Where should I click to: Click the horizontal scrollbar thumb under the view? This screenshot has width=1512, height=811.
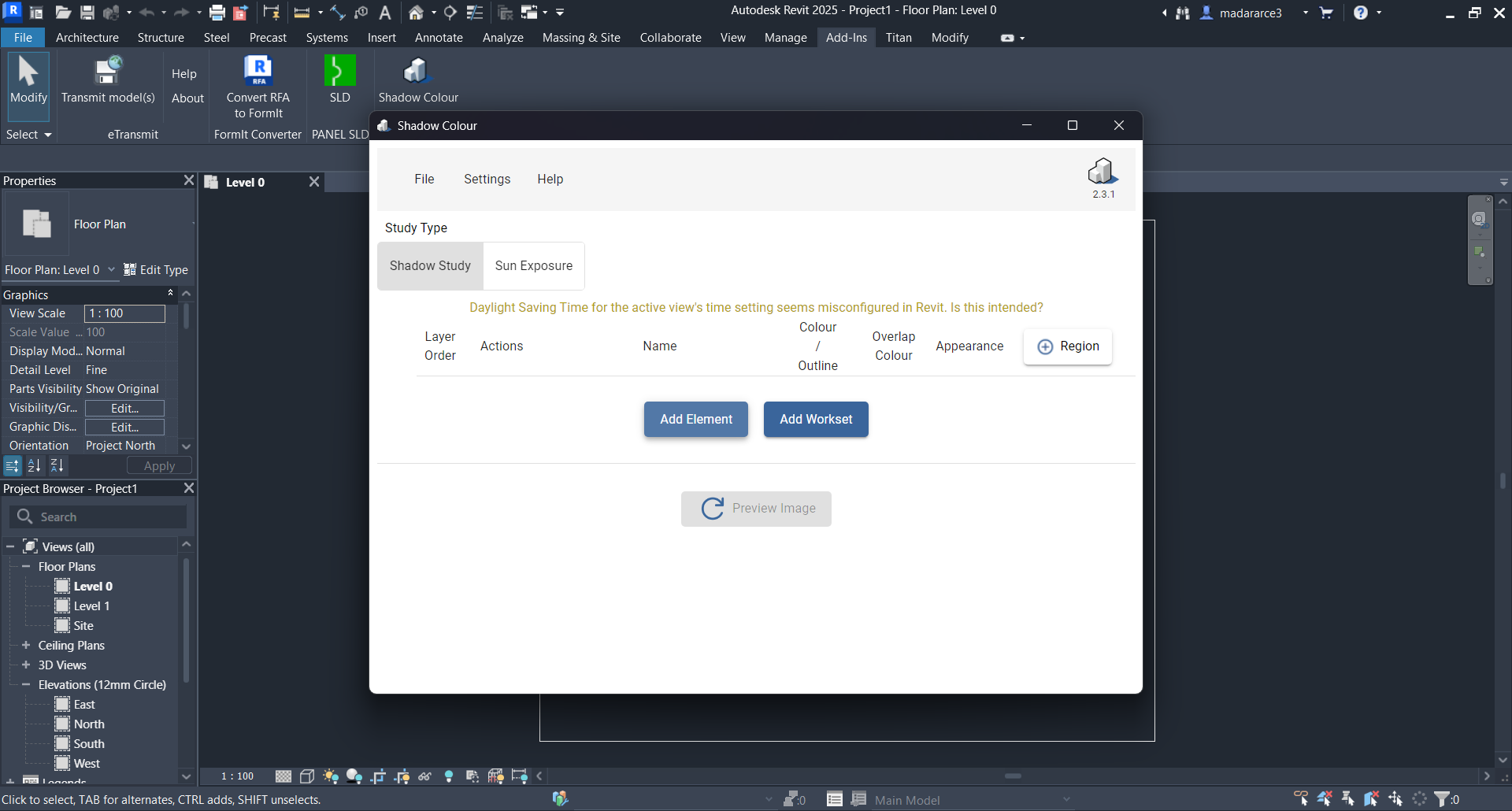(x=1013, y=776)
